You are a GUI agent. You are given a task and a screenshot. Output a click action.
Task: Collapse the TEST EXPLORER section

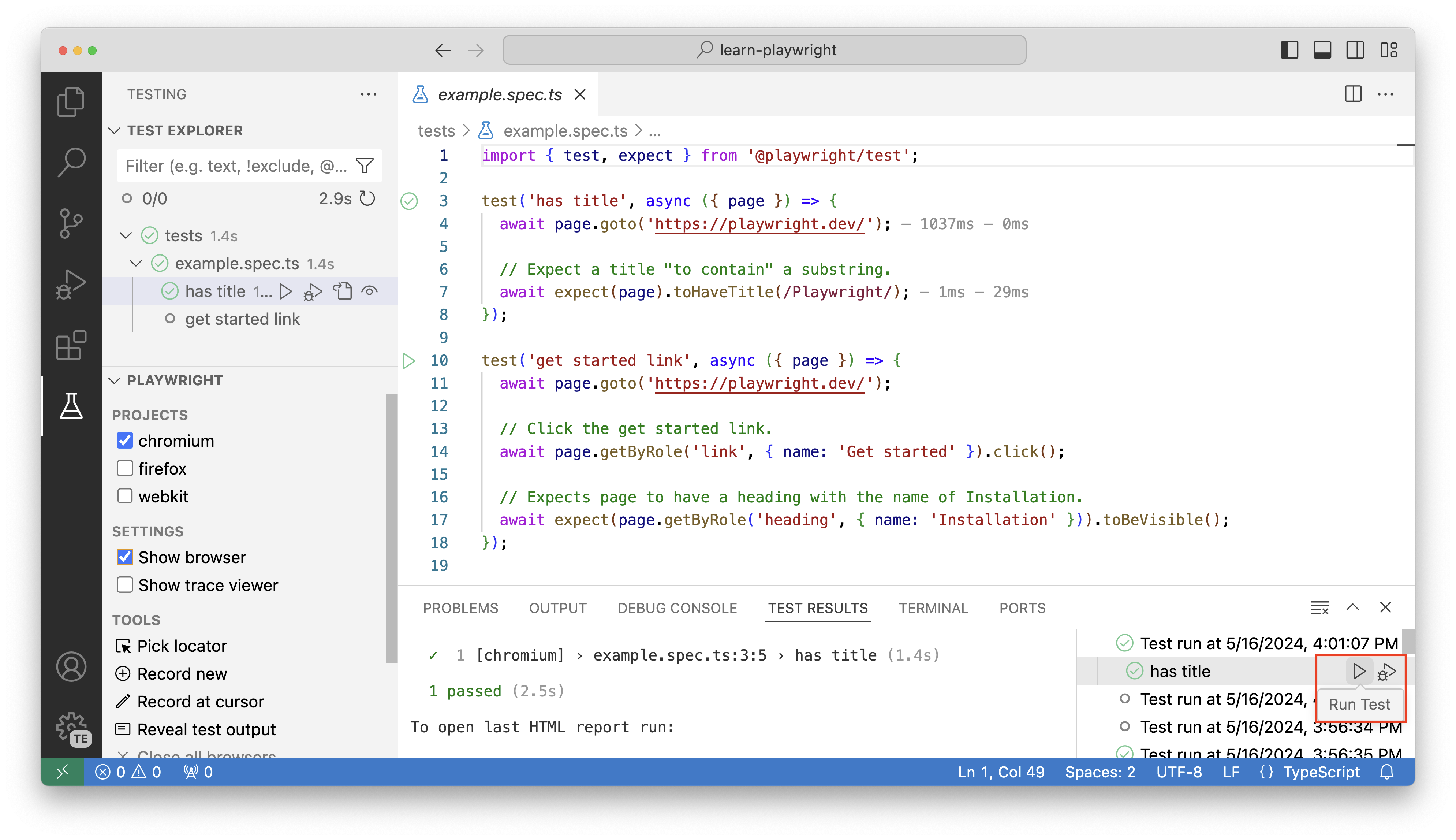point(115,131)
